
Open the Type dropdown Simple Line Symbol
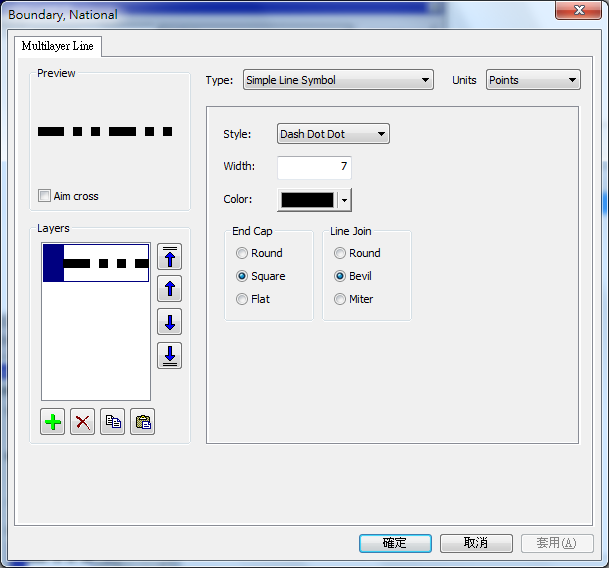point(338,80)
